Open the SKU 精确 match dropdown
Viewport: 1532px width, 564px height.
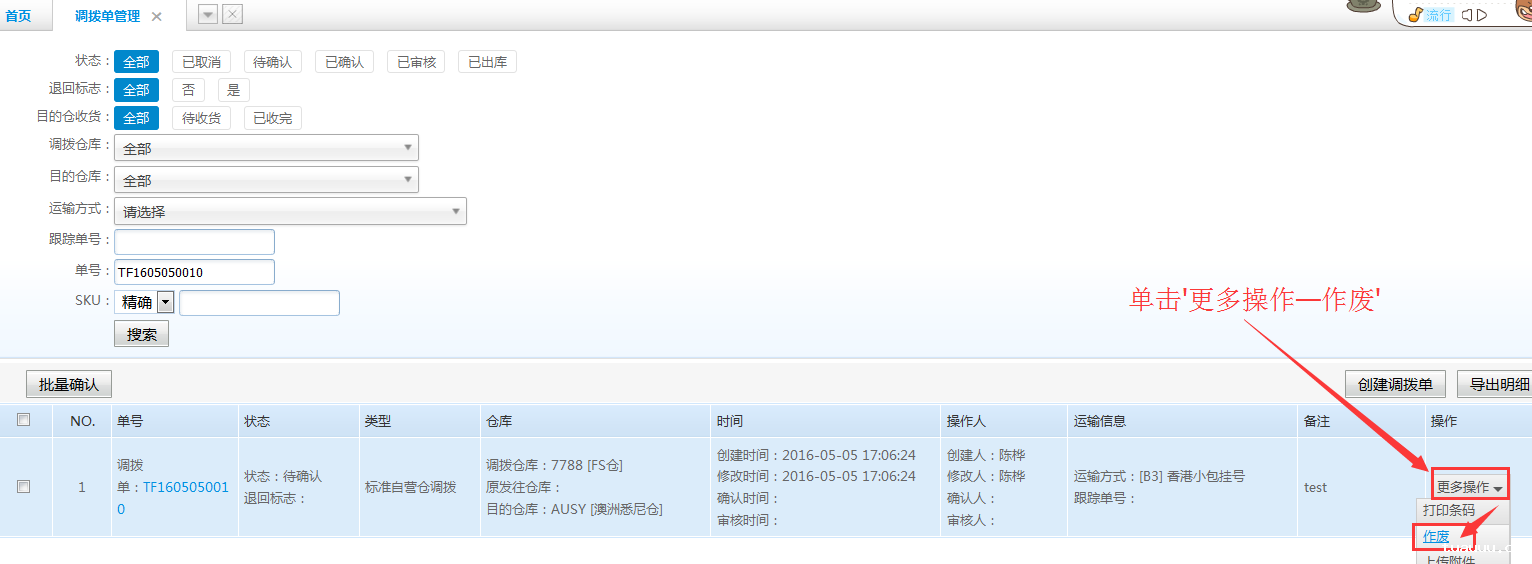point(145,302)
